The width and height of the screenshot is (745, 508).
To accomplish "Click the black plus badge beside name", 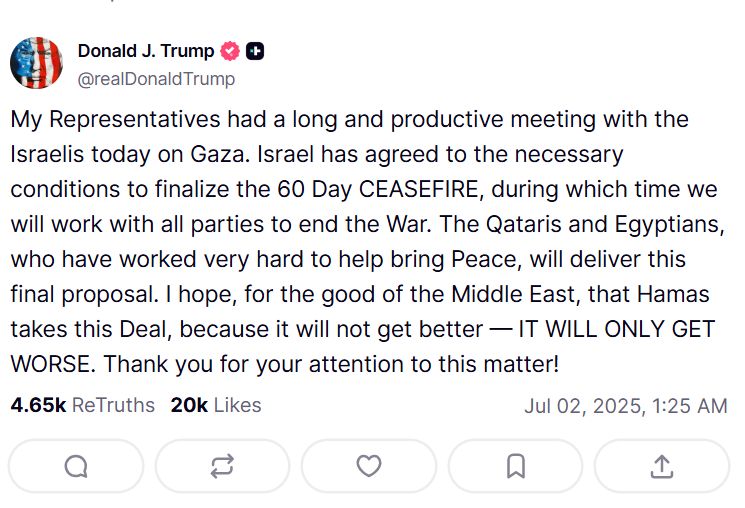I will [255, 51].
